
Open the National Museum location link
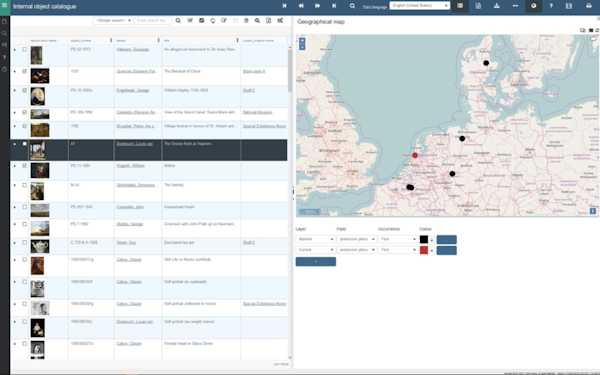click(258, 112)
